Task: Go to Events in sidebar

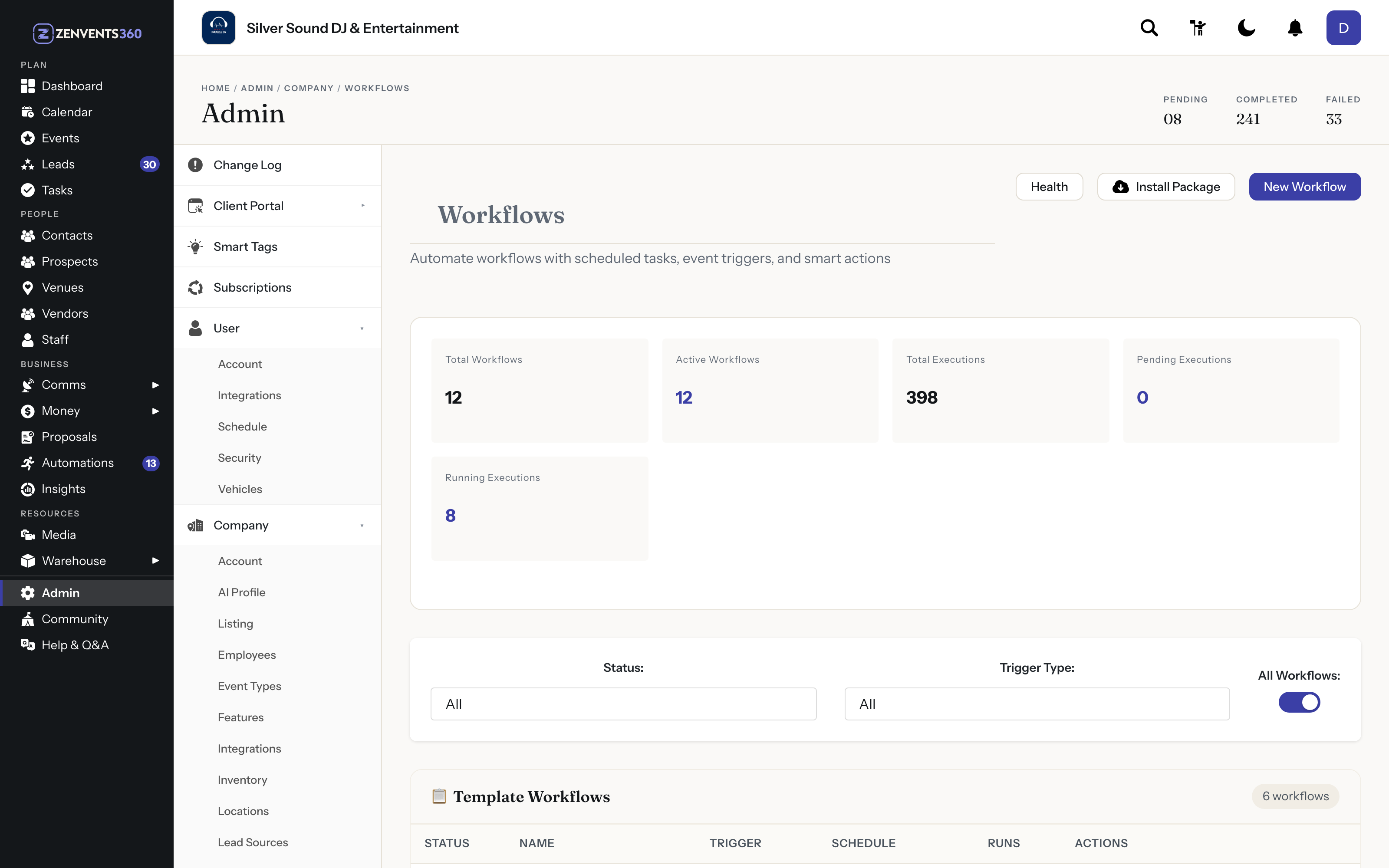Action: (87, 138)
